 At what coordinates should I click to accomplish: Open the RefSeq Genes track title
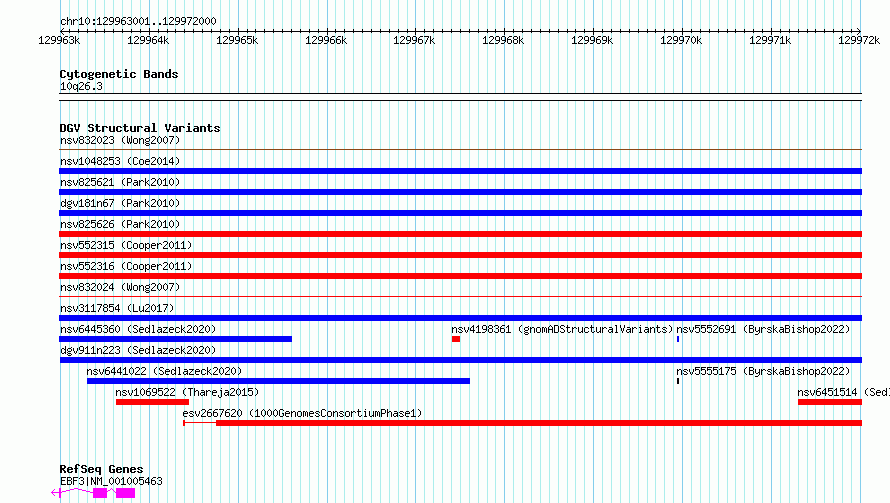(x=101, y=469)
